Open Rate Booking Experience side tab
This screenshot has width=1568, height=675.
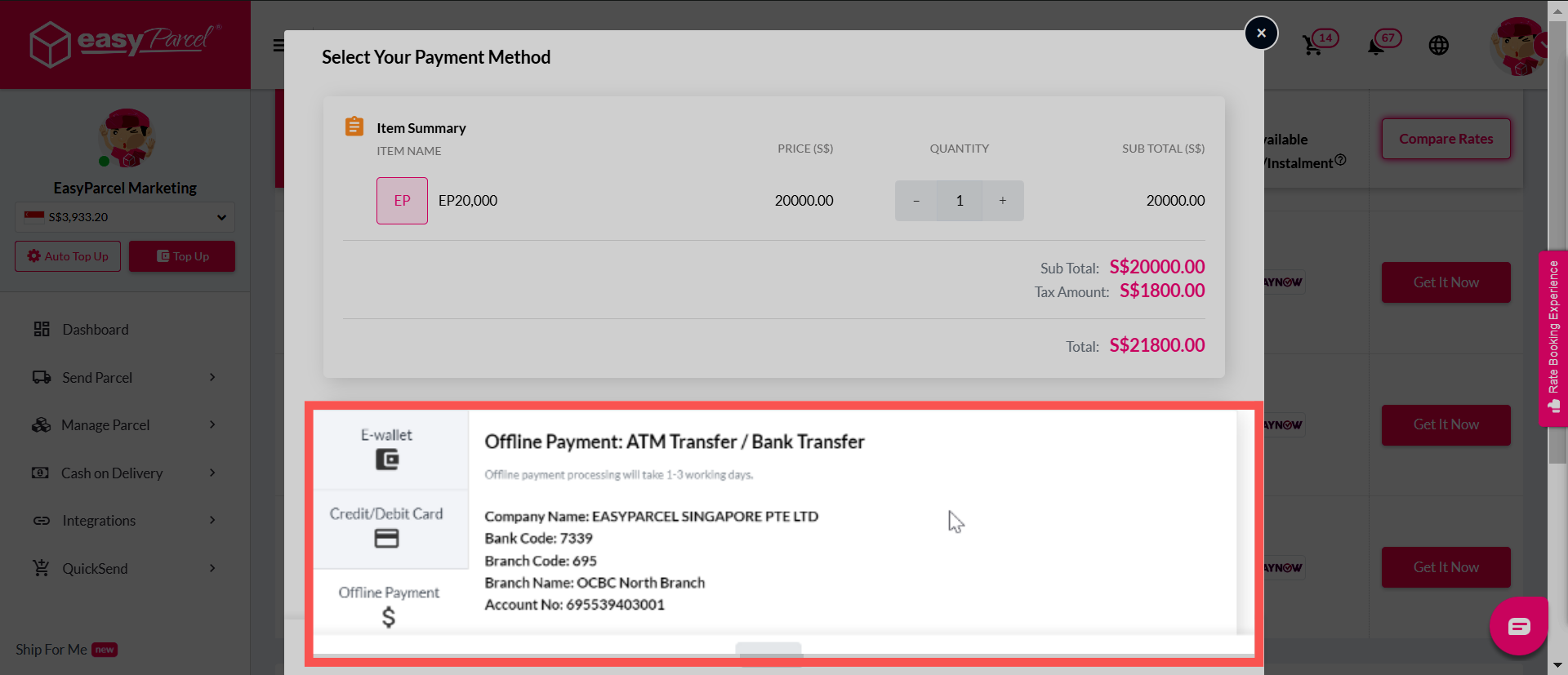click(x=1552, y=338)
